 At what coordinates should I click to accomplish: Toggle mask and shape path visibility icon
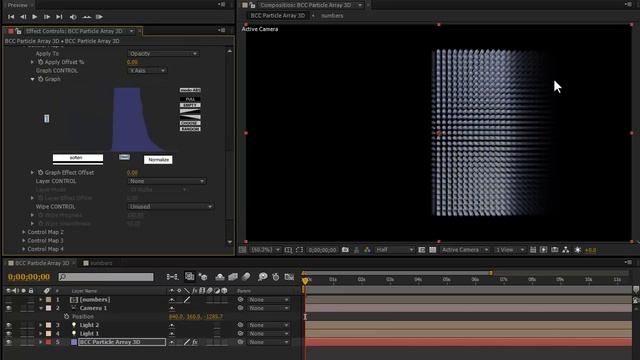coord(299,250)
